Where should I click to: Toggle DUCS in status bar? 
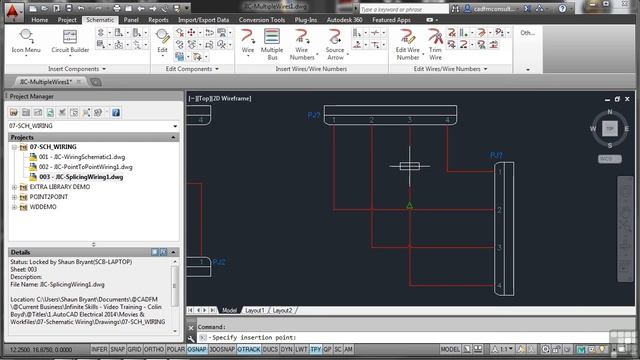(x=270, y=349)
